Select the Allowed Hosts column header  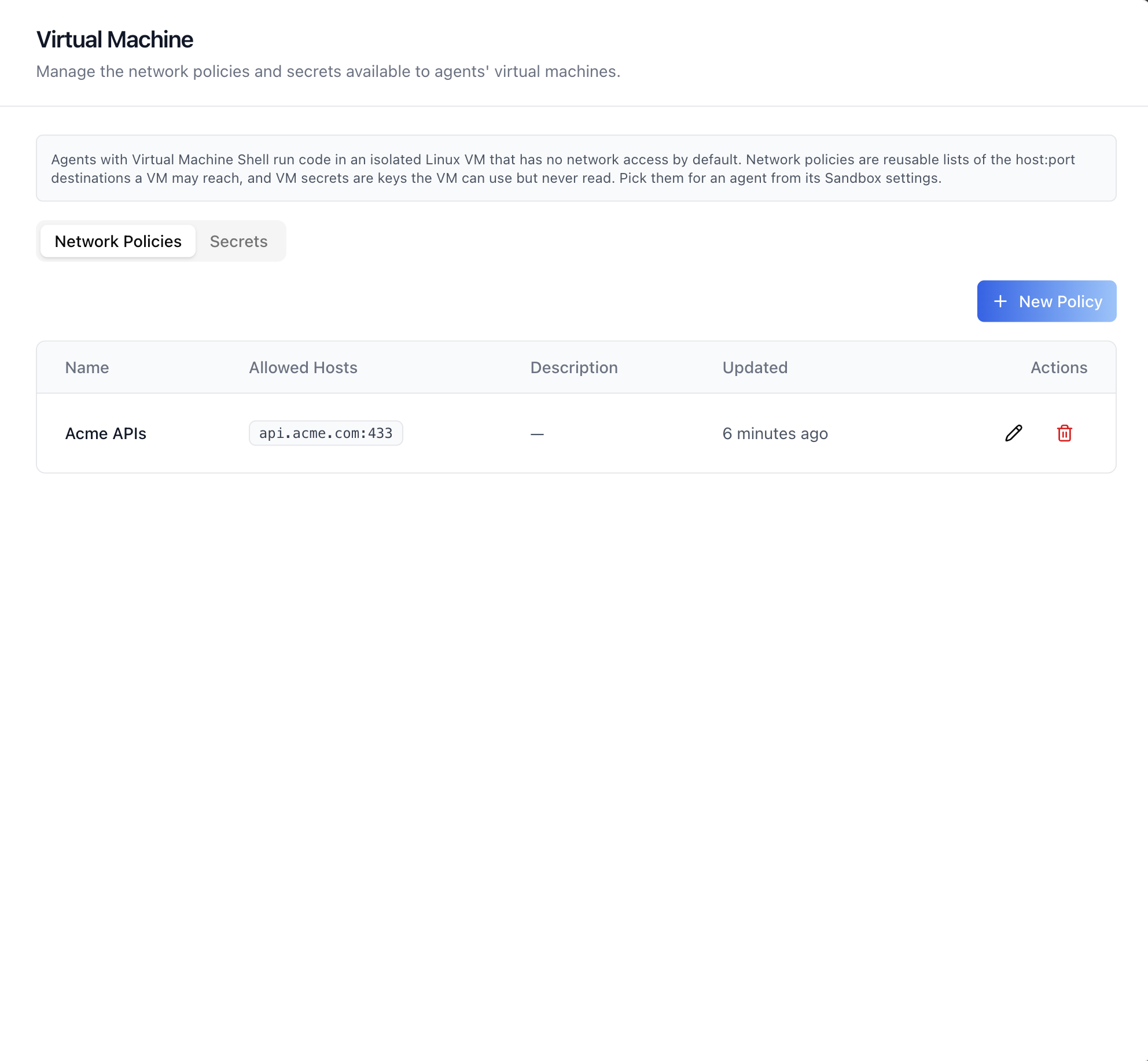pos(303,368)
